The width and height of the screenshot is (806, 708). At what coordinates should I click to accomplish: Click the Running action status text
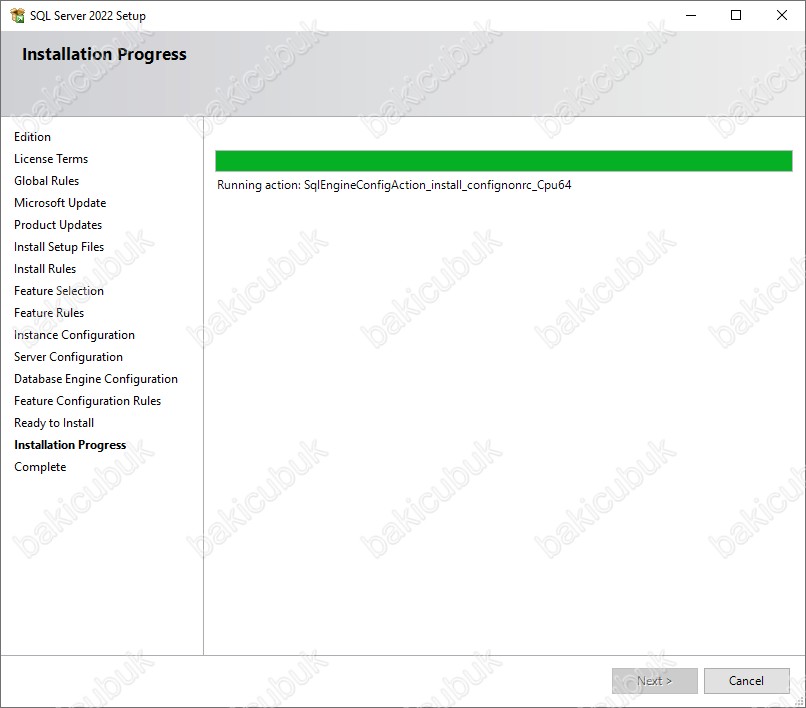[x=394, y=185]
